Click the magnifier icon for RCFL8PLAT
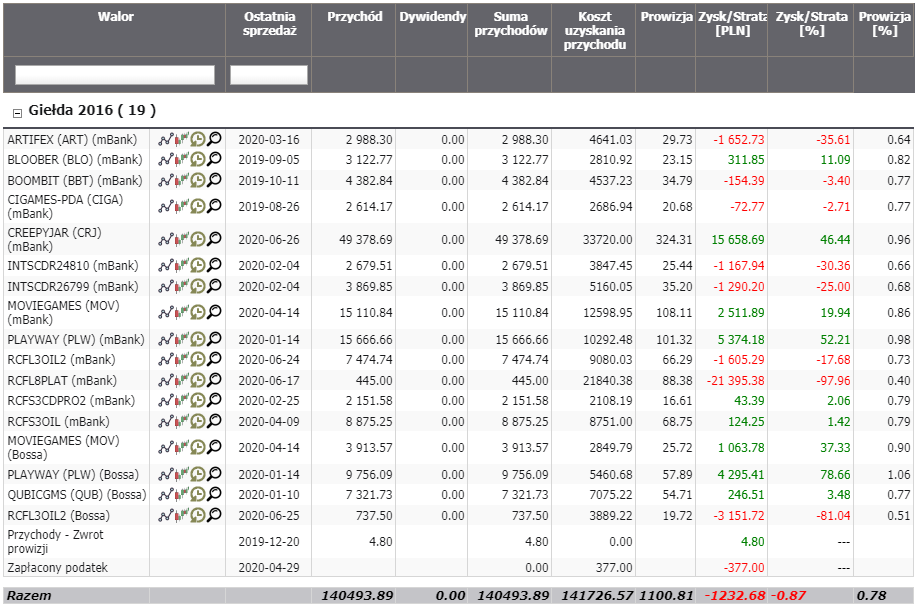Viewport: 918px width, 608px height. pos(214,380)
